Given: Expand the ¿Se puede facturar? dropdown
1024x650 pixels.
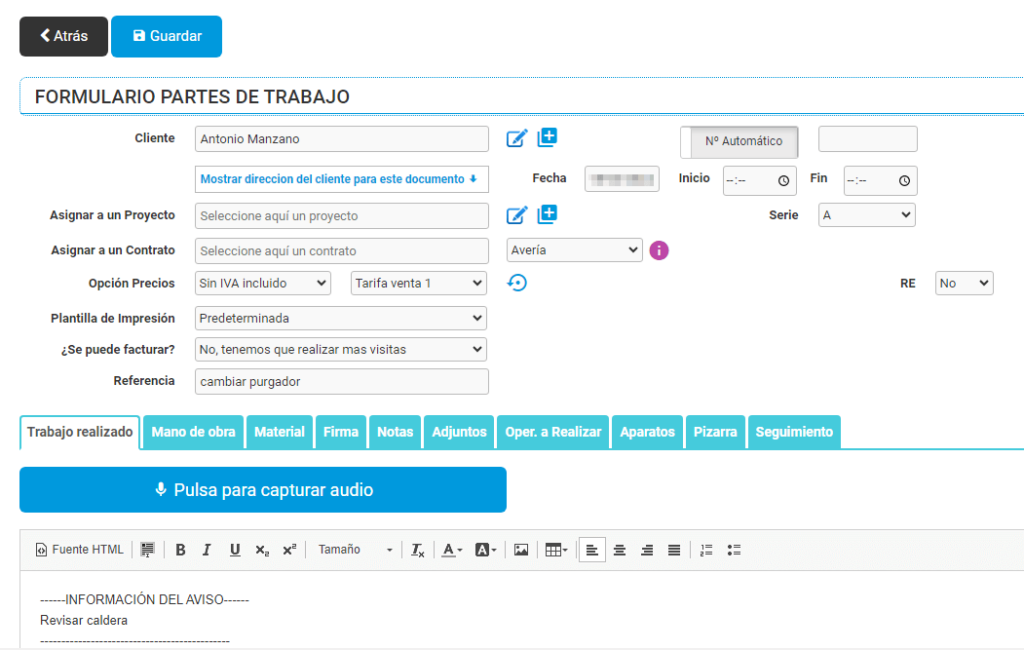Looking at the screenshot, I should 341,349.
